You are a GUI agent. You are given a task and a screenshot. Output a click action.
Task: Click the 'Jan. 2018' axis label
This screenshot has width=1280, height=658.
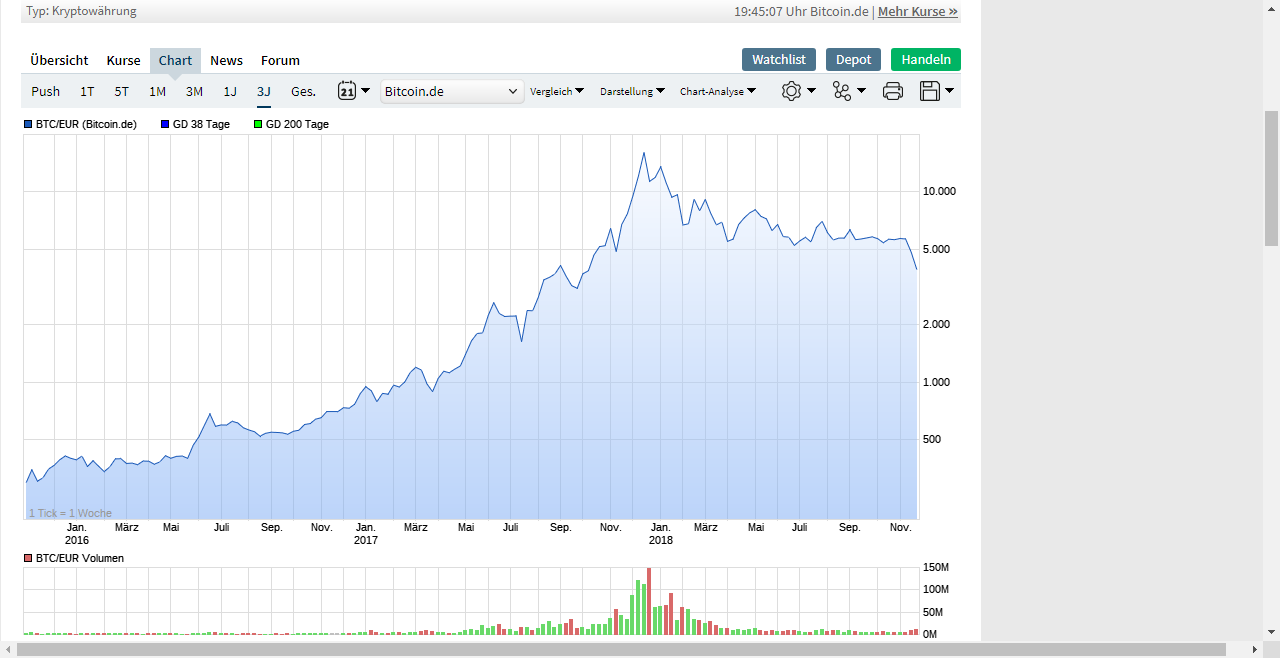660,533
